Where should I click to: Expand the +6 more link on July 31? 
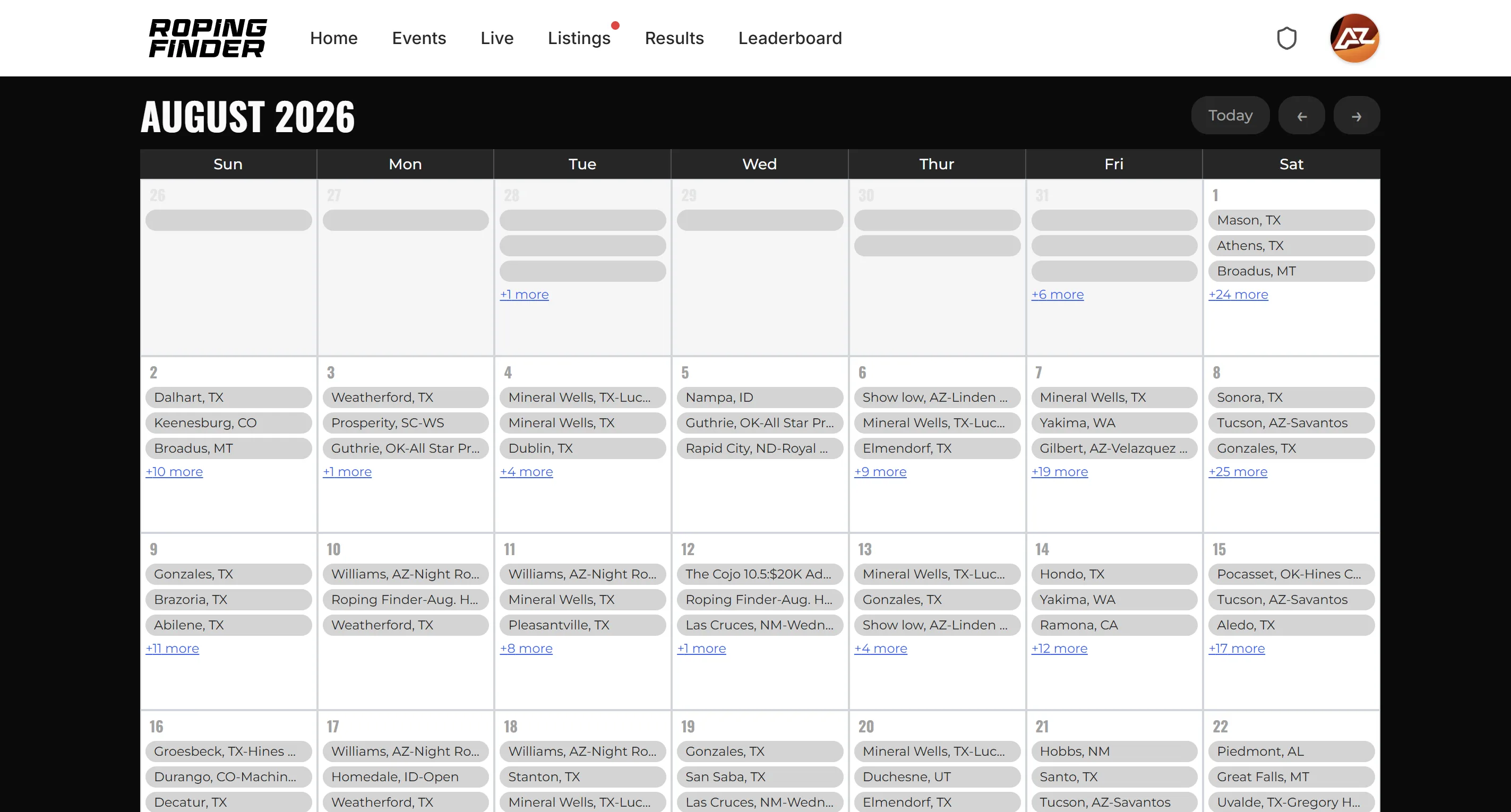pos(1057,295)
